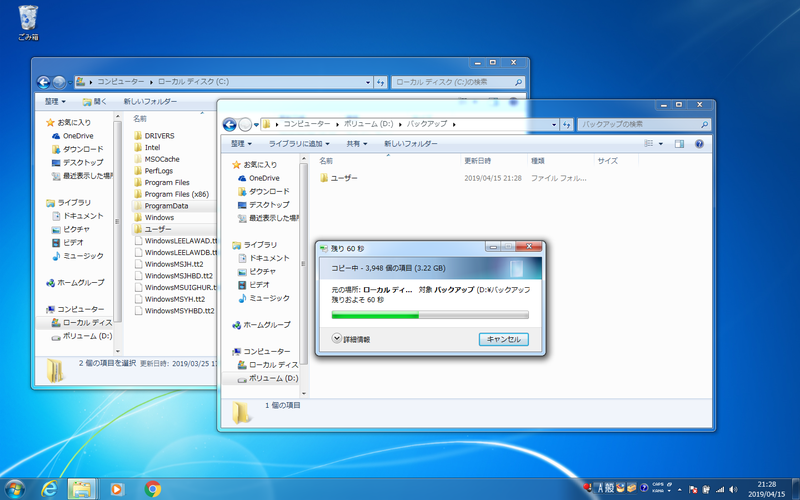Screen dimensions: 800x500
Task: Select ボリューム (D:) in バックアップ window sidebar
Action: pyautogui.click(x=267, y=379)
